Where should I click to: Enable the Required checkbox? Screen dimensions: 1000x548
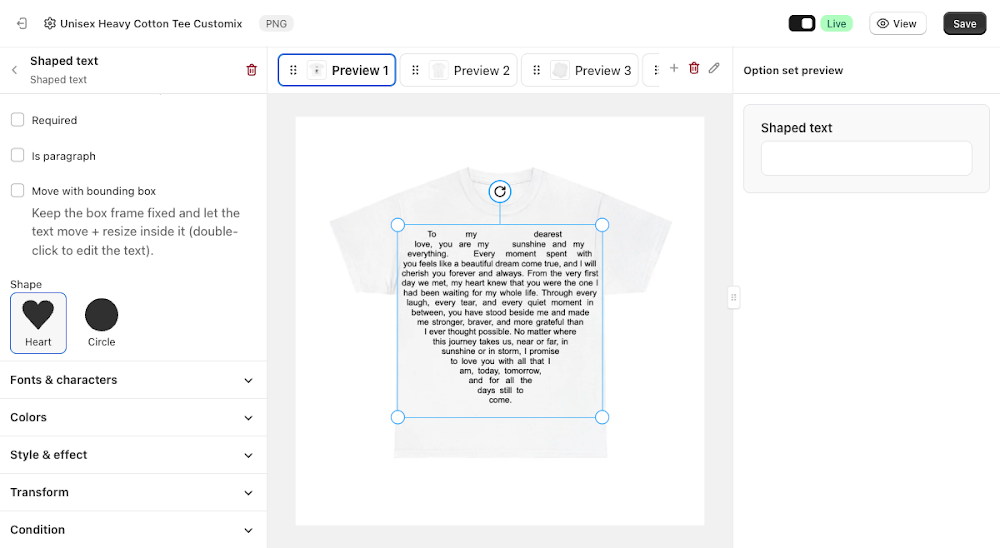(x=18, y=120)
